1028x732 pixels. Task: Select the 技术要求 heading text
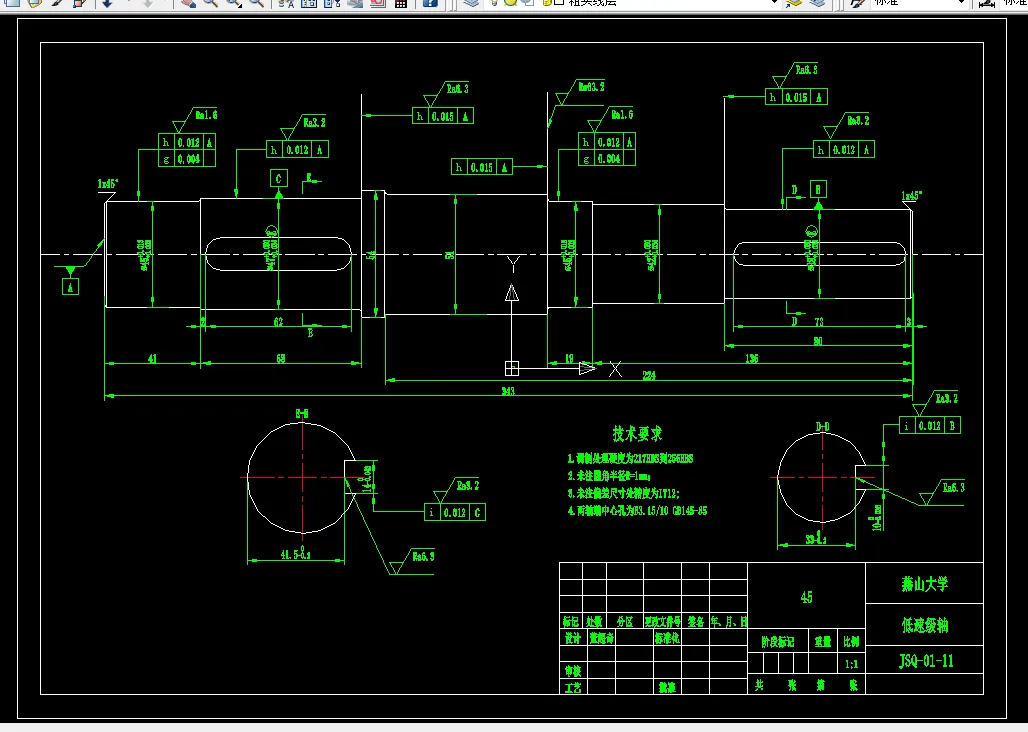(x=637, y=433)
